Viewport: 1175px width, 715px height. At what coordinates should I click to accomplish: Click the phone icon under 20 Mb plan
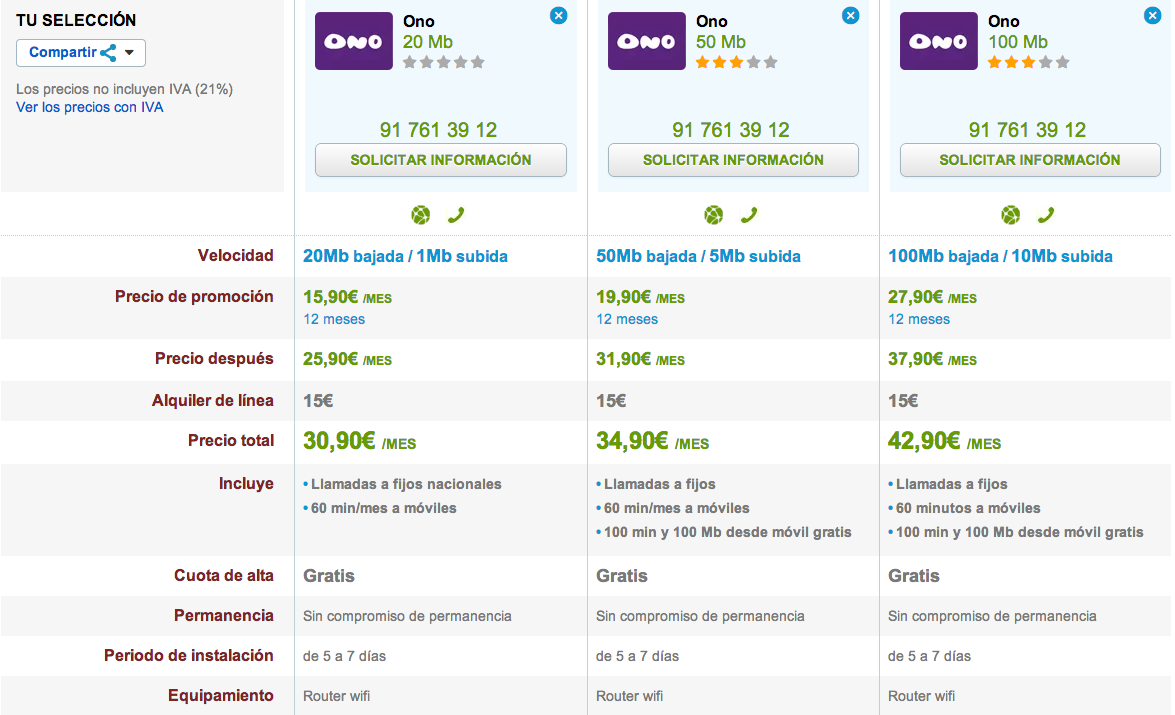pos(456,216)
